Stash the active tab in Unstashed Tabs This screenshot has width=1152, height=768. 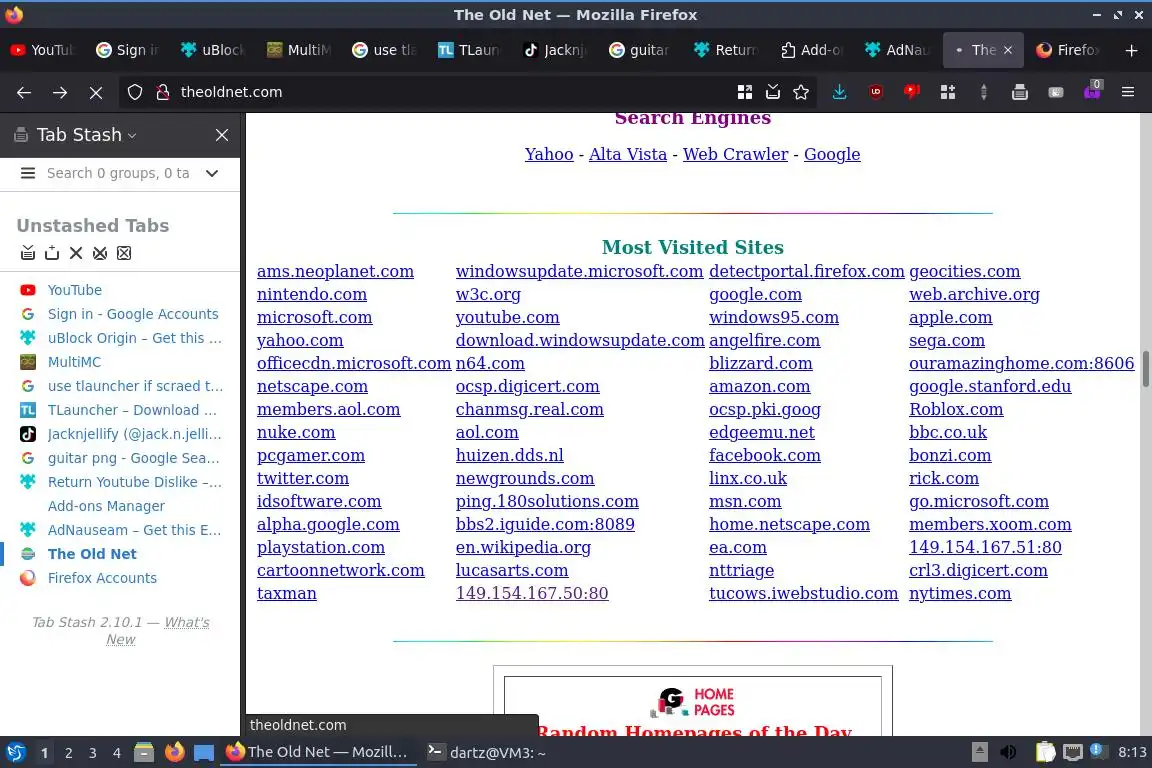[51, 253]
